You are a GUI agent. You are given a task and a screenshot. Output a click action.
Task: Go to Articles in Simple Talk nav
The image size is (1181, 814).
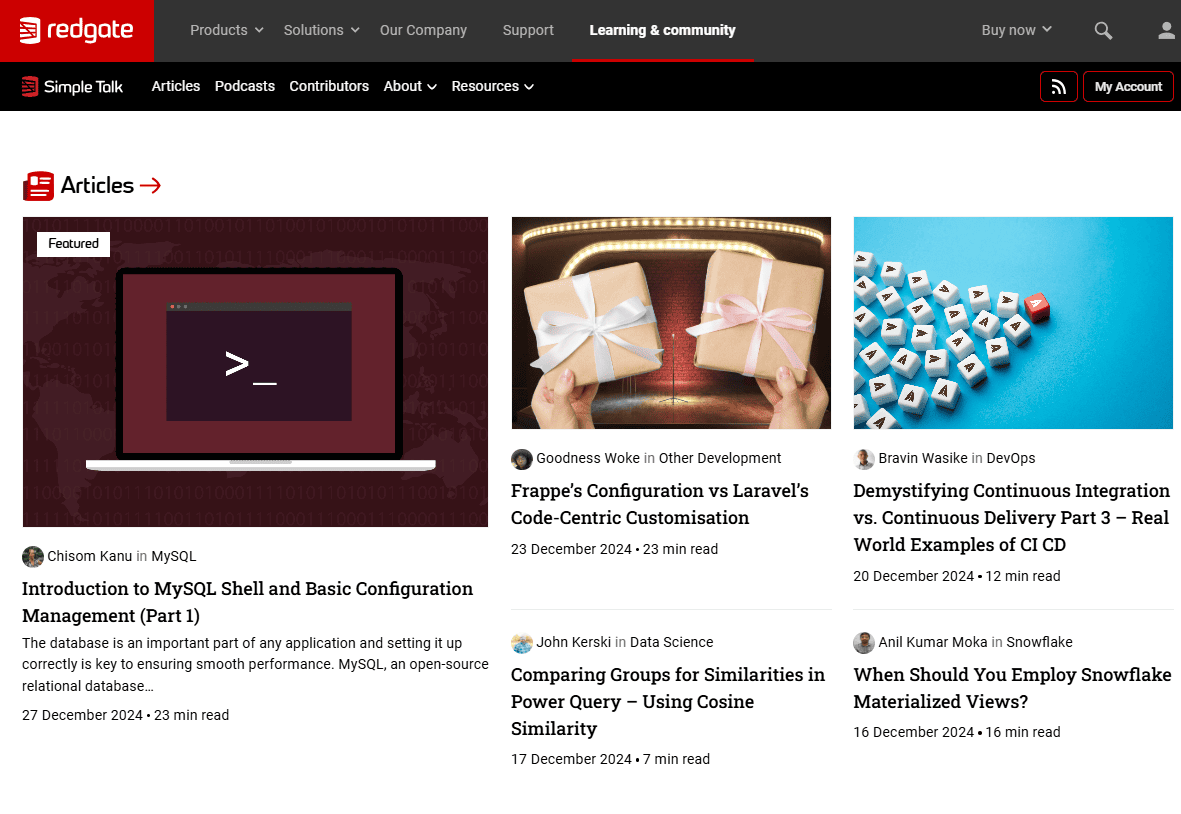point(175,87)
